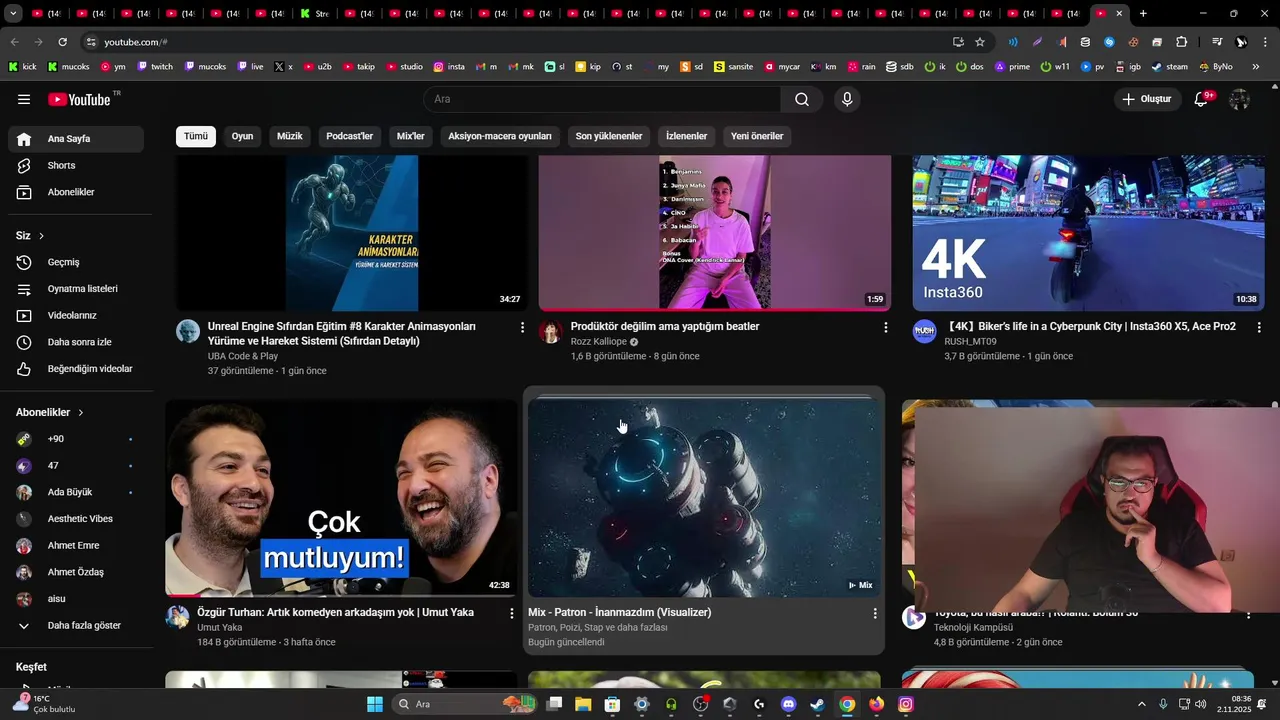Screen dimensions: 1280x720
Task: Open UBA Code & Play channel avatar
Action: (188, 332)
